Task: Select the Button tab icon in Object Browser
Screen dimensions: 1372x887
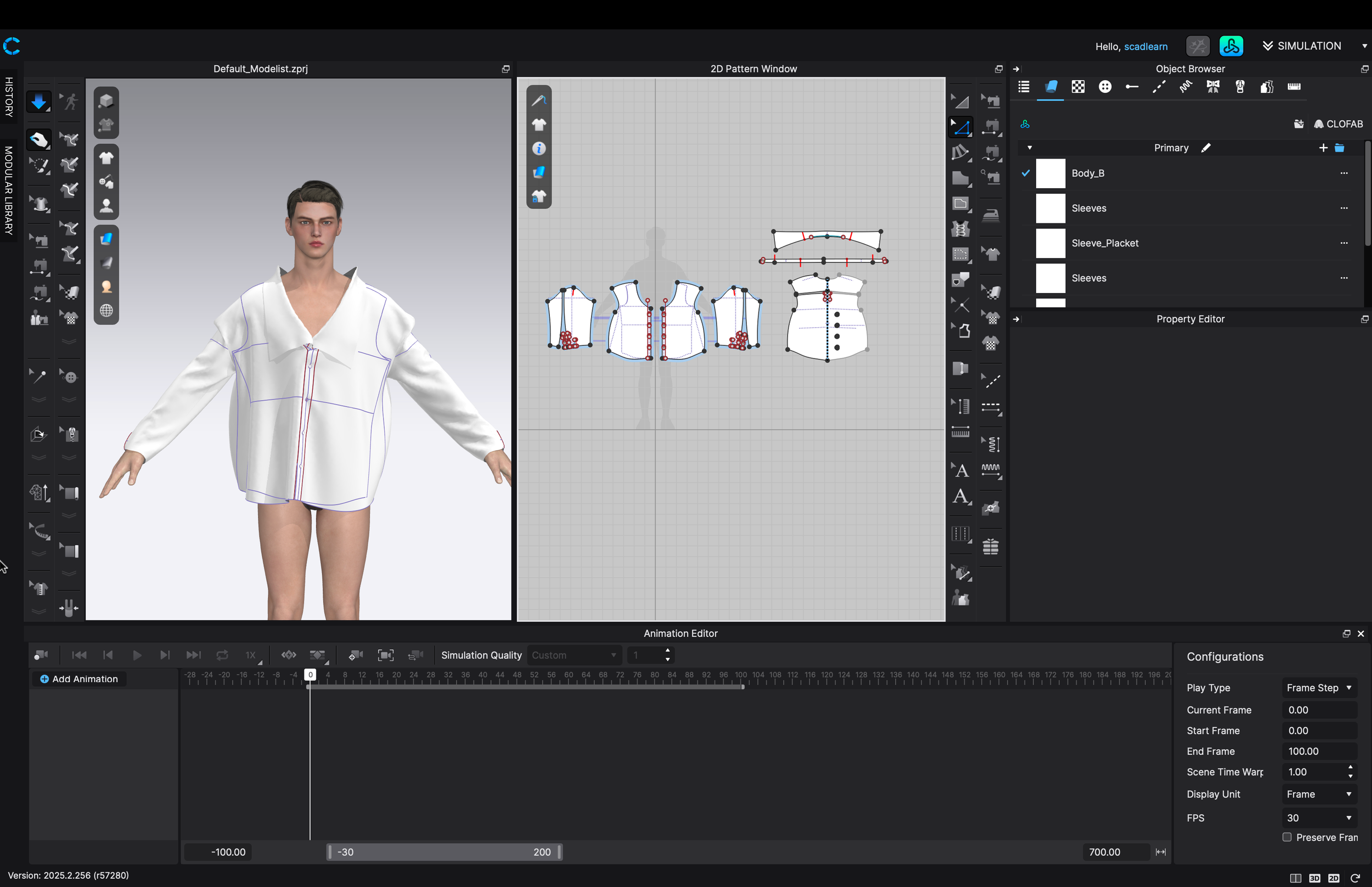Action: pyautogui.click(x=1104, y=87)
